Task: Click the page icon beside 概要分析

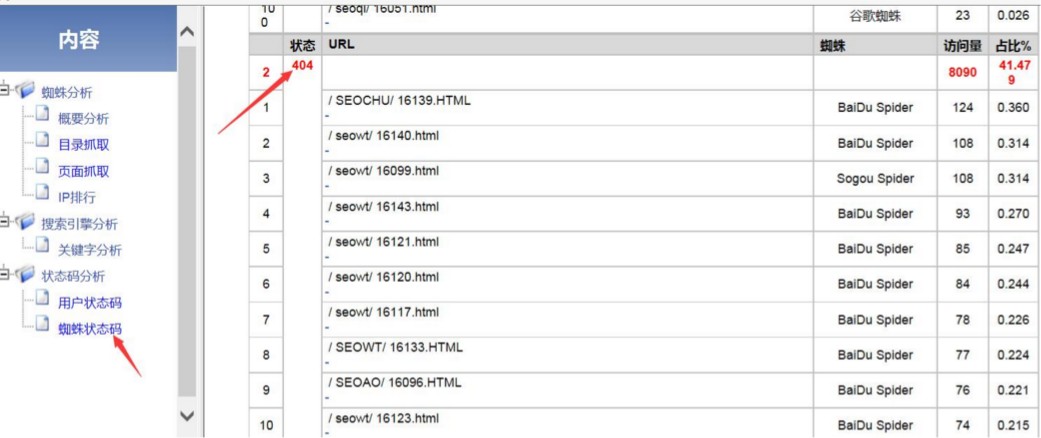Action: 42,116
